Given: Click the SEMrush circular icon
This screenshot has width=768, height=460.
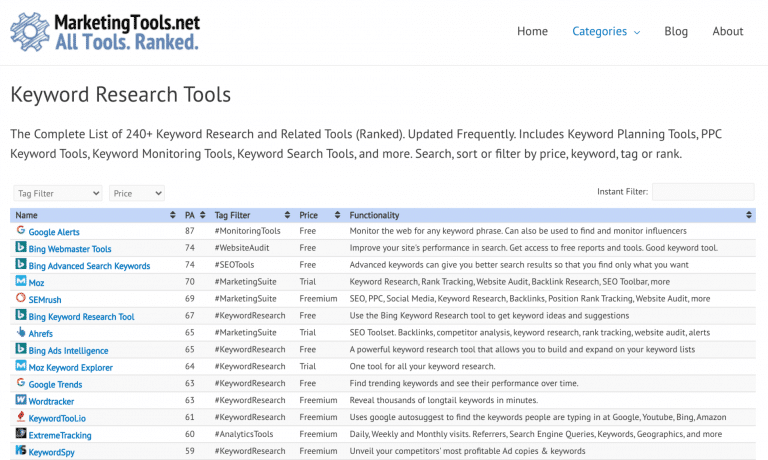Looking at the screenshot, I should (x=21, y=298).
